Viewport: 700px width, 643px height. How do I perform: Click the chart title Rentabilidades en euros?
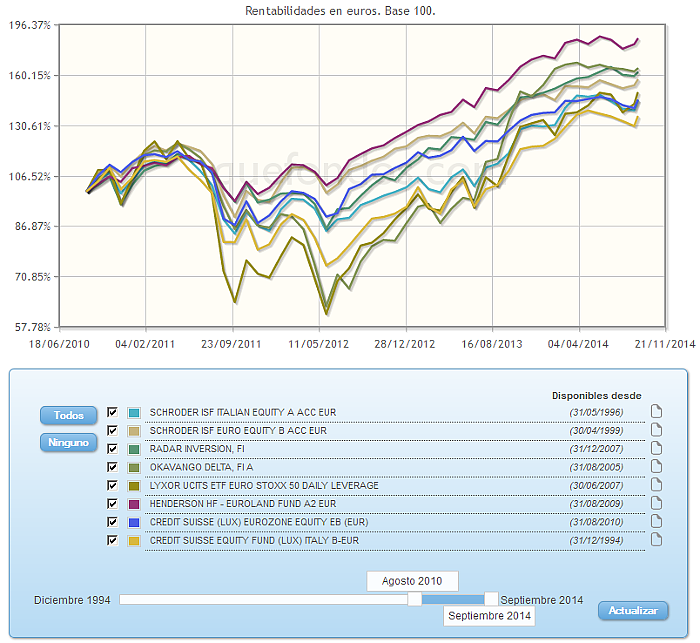pos(340,11)
